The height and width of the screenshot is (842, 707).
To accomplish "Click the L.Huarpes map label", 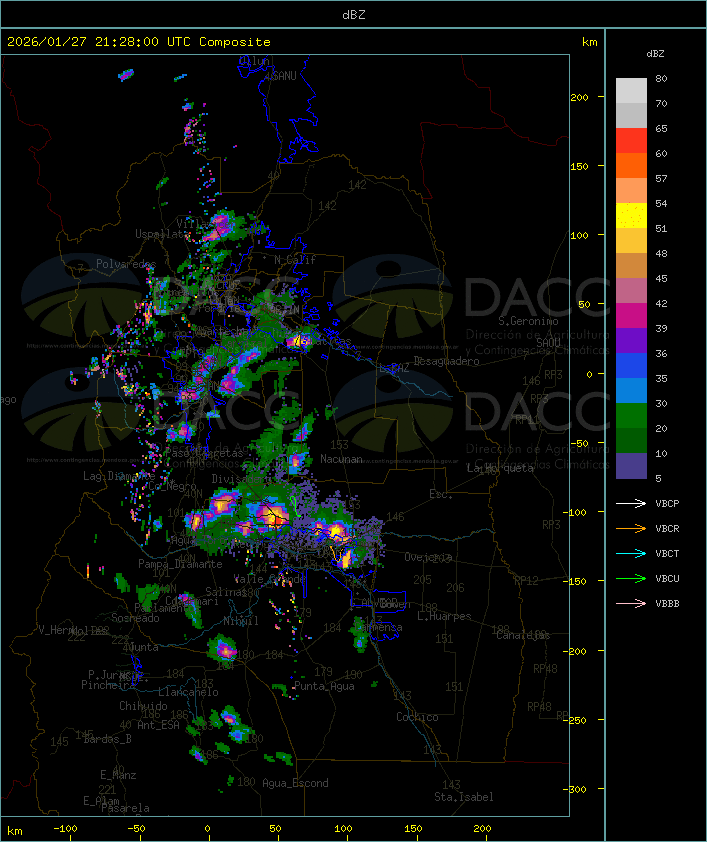I will (444, 616).
